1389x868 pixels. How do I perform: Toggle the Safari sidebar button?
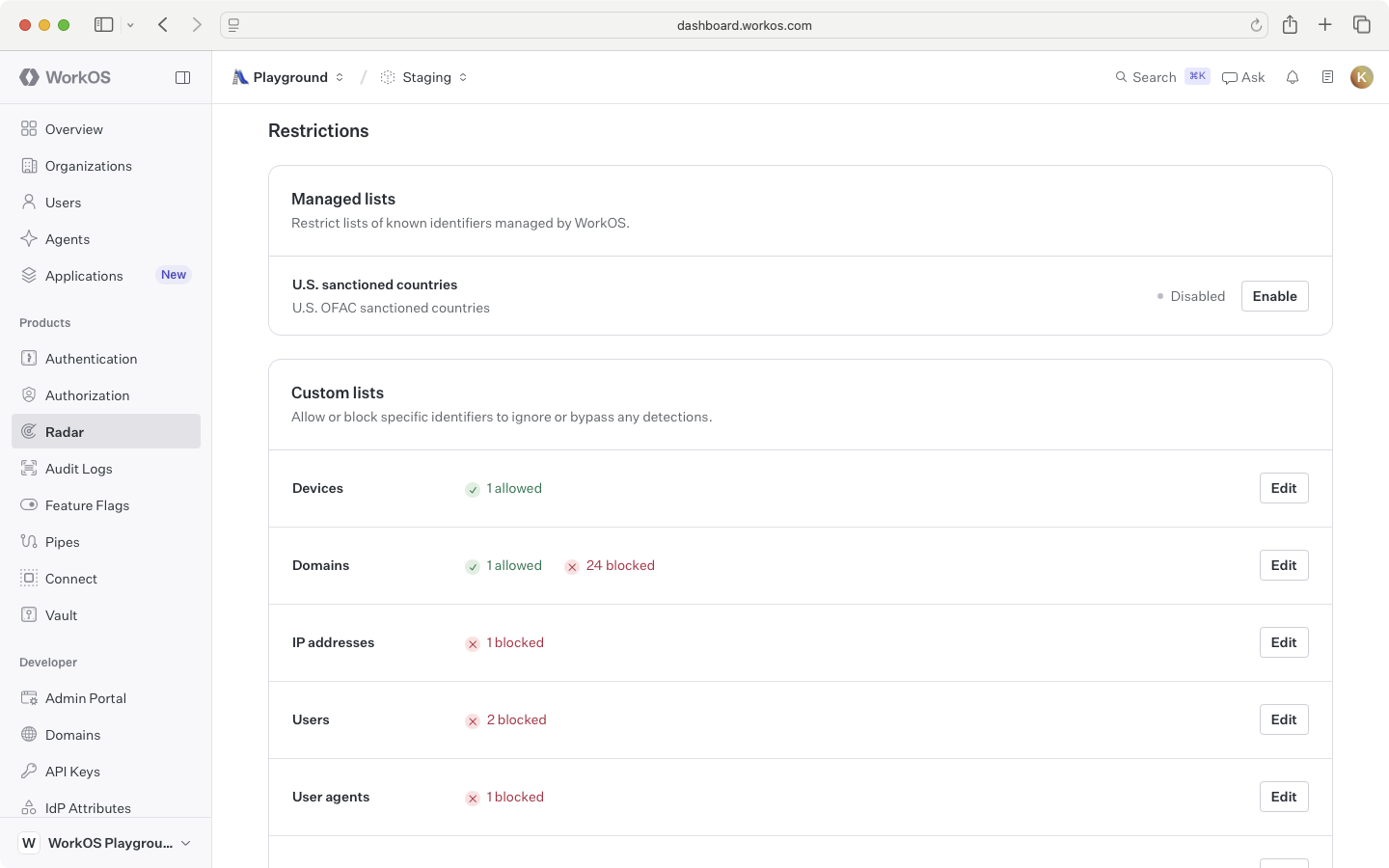104,25
